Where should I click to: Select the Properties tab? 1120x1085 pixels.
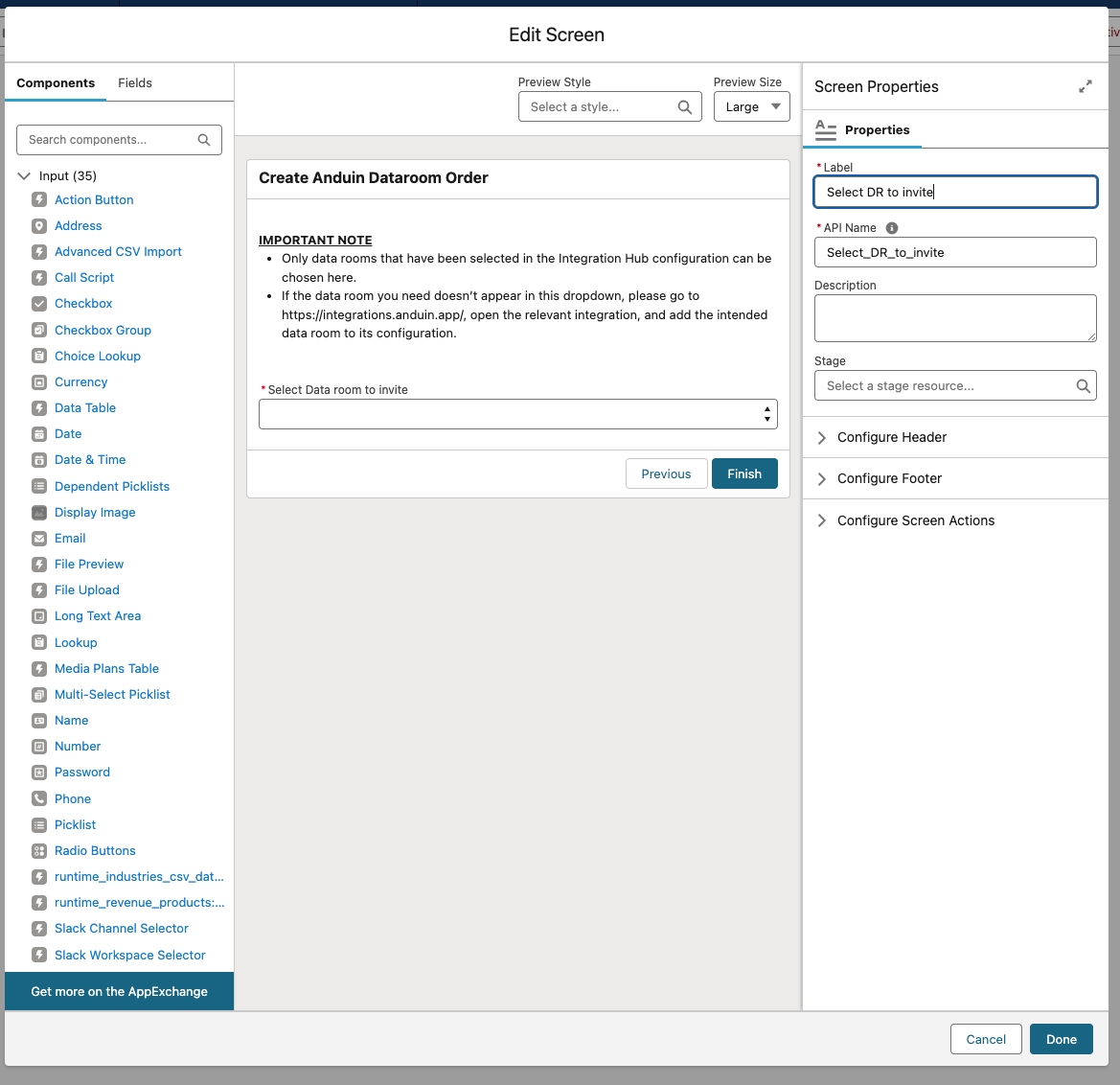click(x=862, y=130)
